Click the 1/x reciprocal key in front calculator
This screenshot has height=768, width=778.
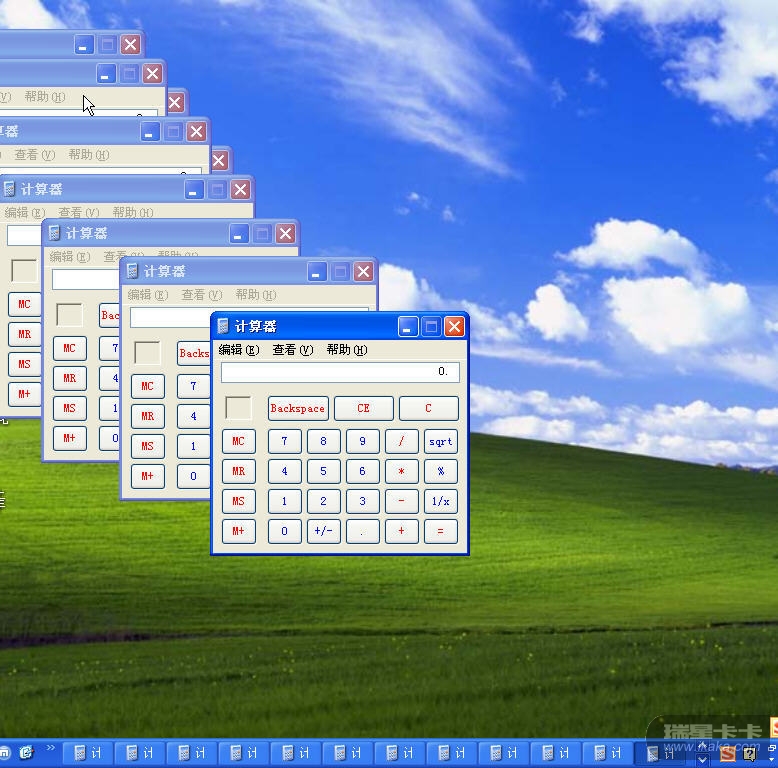pos(441,501)
